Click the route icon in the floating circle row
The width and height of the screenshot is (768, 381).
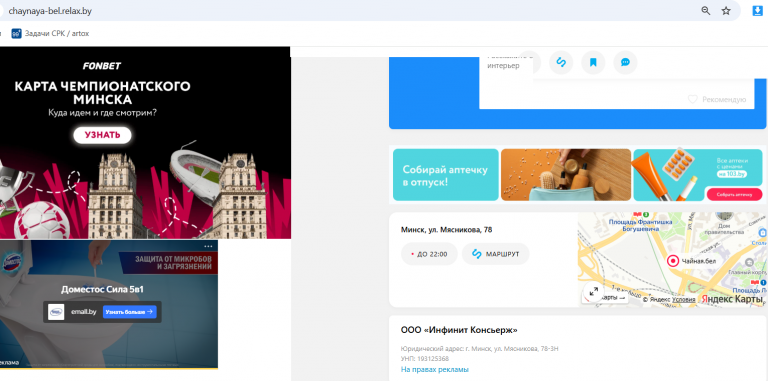561,62
